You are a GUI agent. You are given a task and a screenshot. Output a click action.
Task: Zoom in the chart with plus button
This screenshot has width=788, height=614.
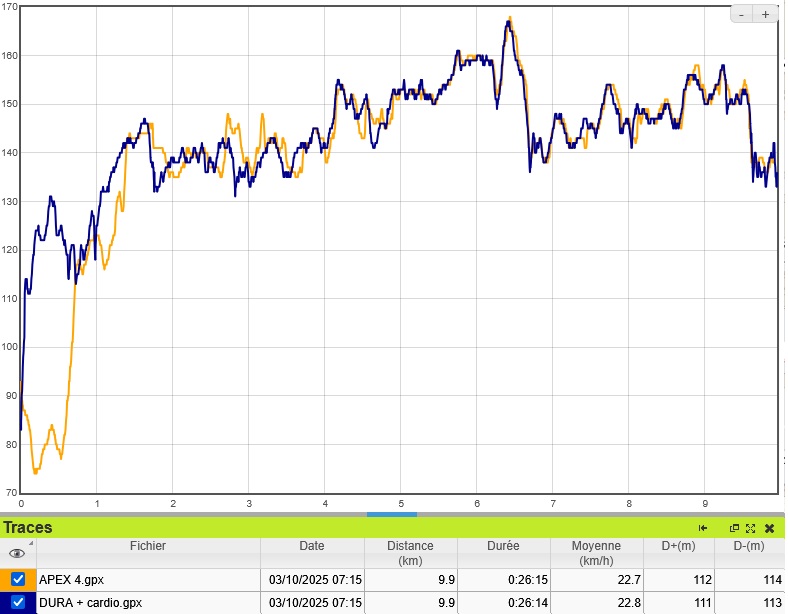(x=766, y=14)
